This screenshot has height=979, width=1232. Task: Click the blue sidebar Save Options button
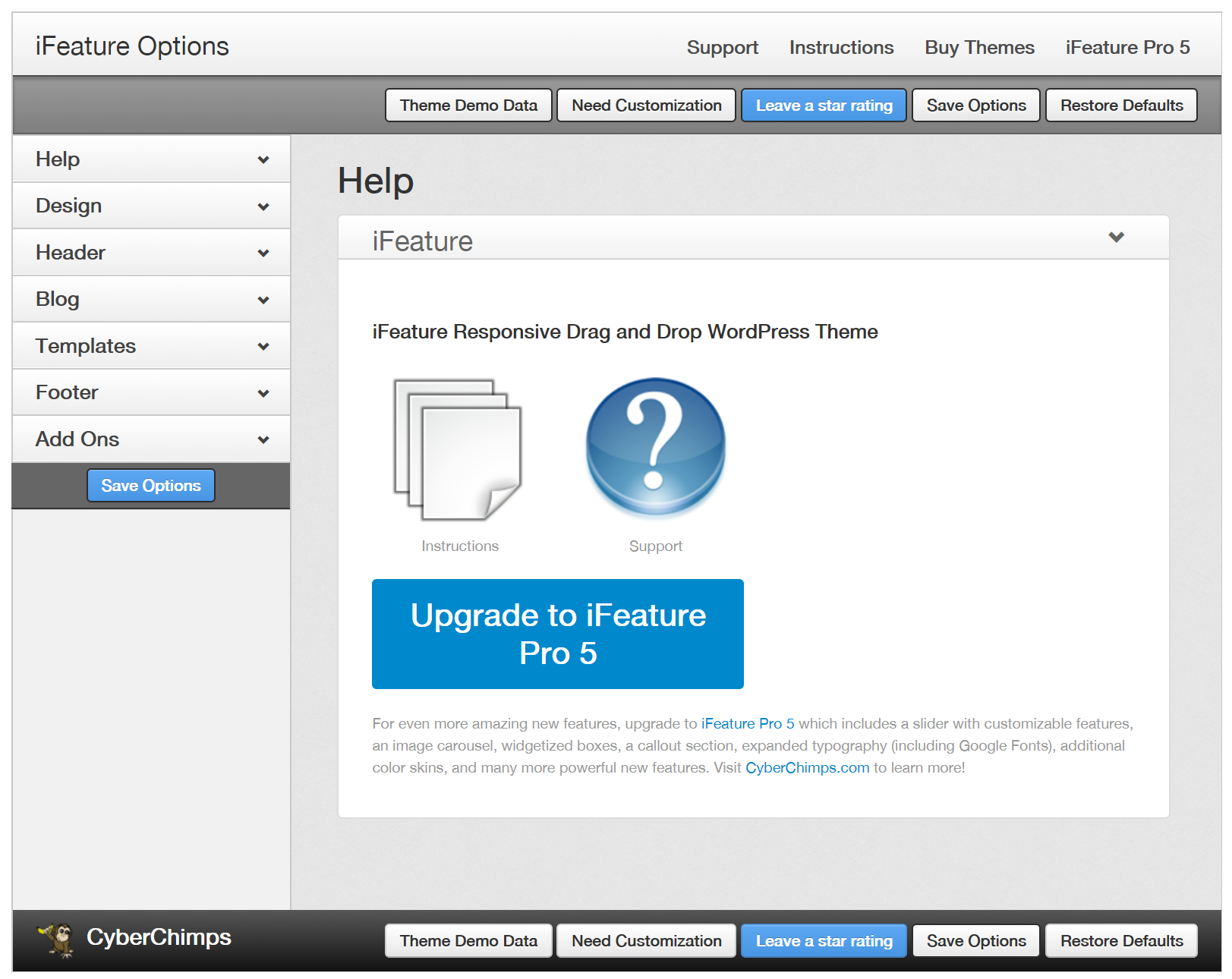(x=151, y=486)
